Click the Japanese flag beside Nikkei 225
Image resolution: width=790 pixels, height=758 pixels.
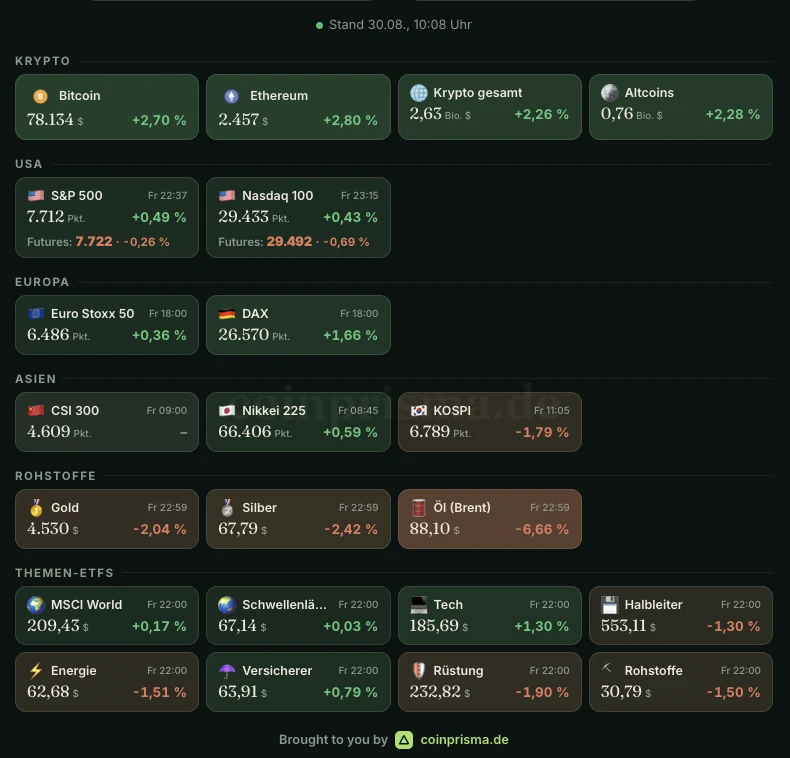coord(227,410)
